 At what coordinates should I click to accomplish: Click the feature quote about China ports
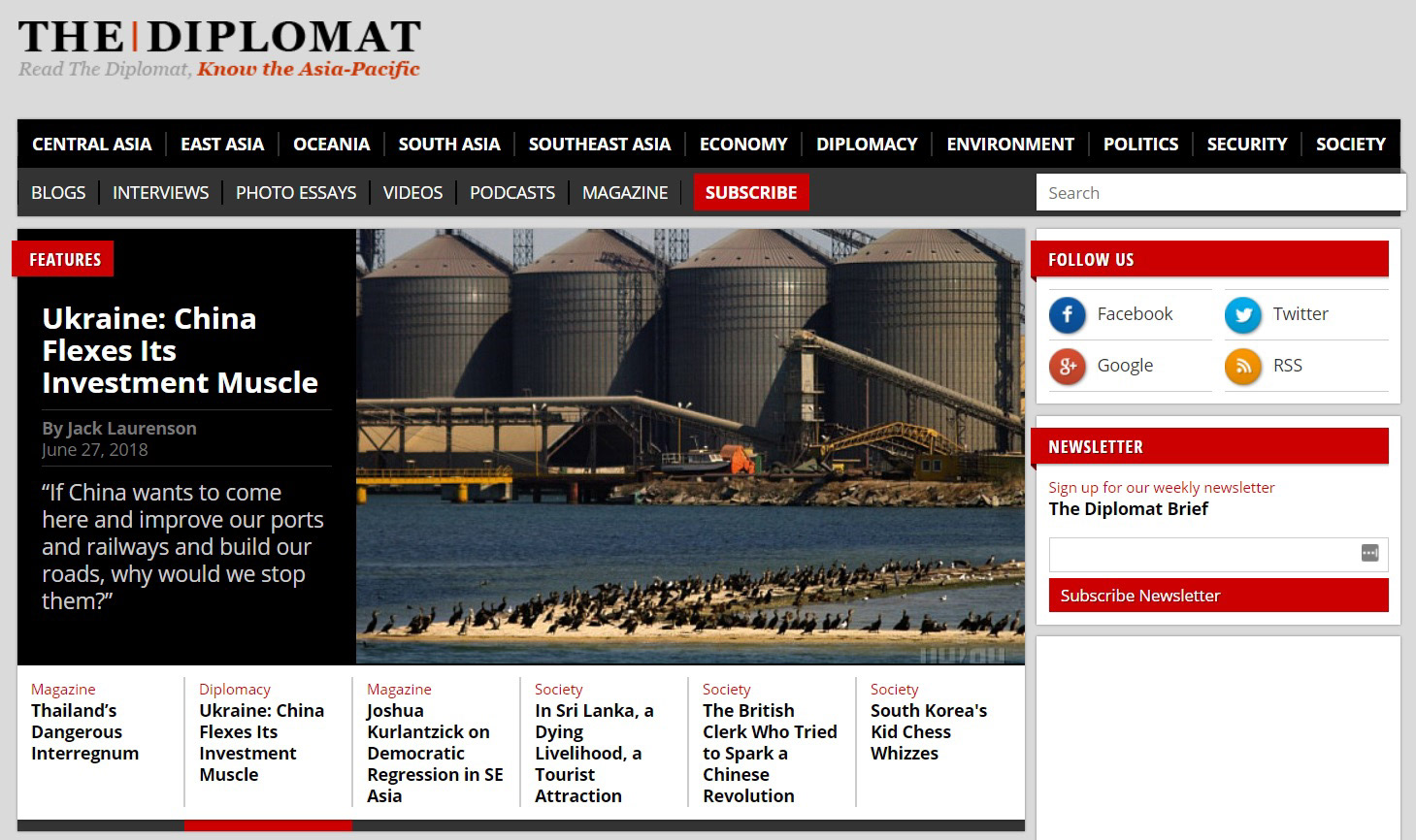[182, 546]
